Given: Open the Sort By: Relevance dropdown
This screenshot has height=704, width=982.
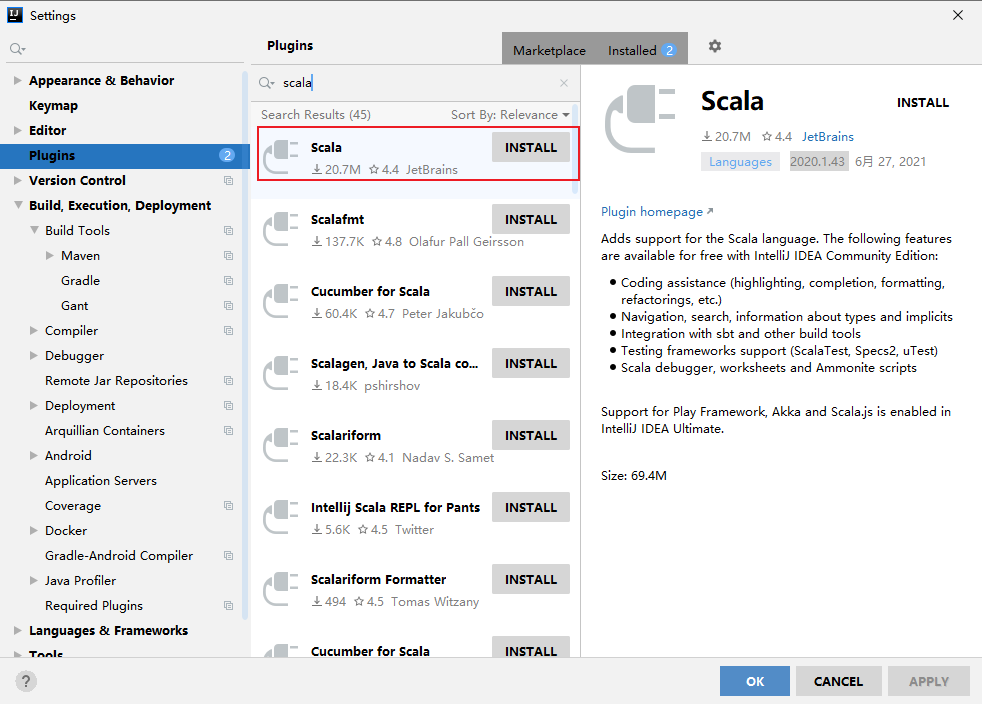Looking at the screenshot, I should point(510,115).
